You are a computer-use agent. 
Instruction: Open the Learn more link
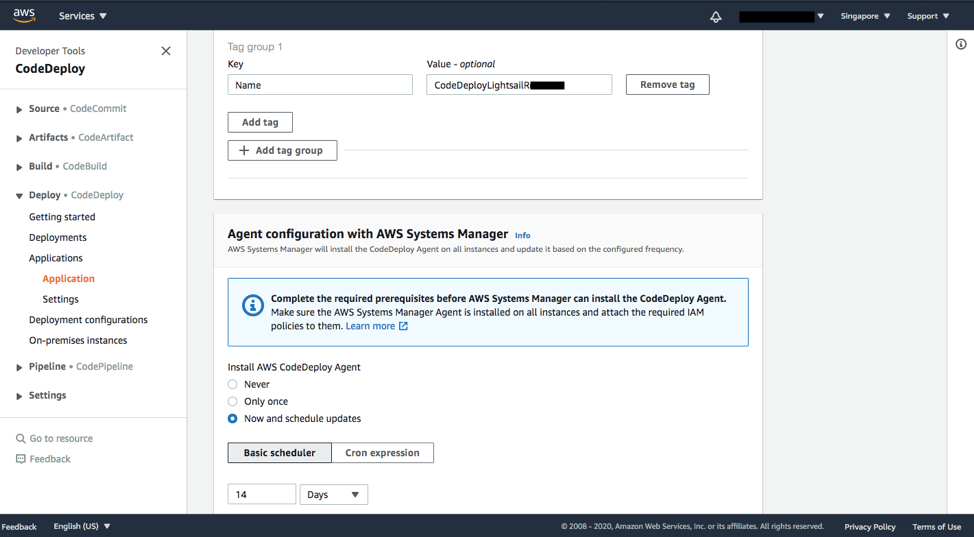coord(370,326)
